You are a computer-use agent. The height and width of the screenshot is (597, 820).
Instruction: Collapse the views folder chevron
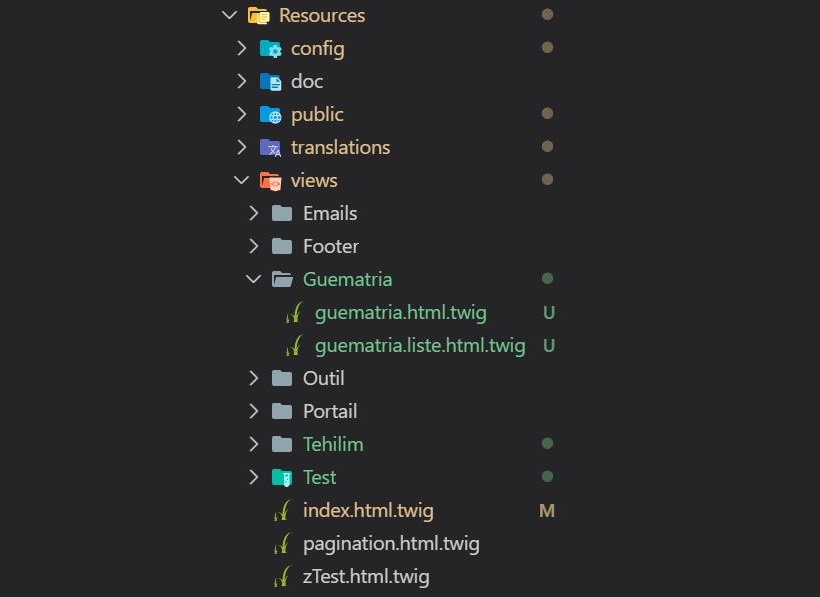[242, 180]
